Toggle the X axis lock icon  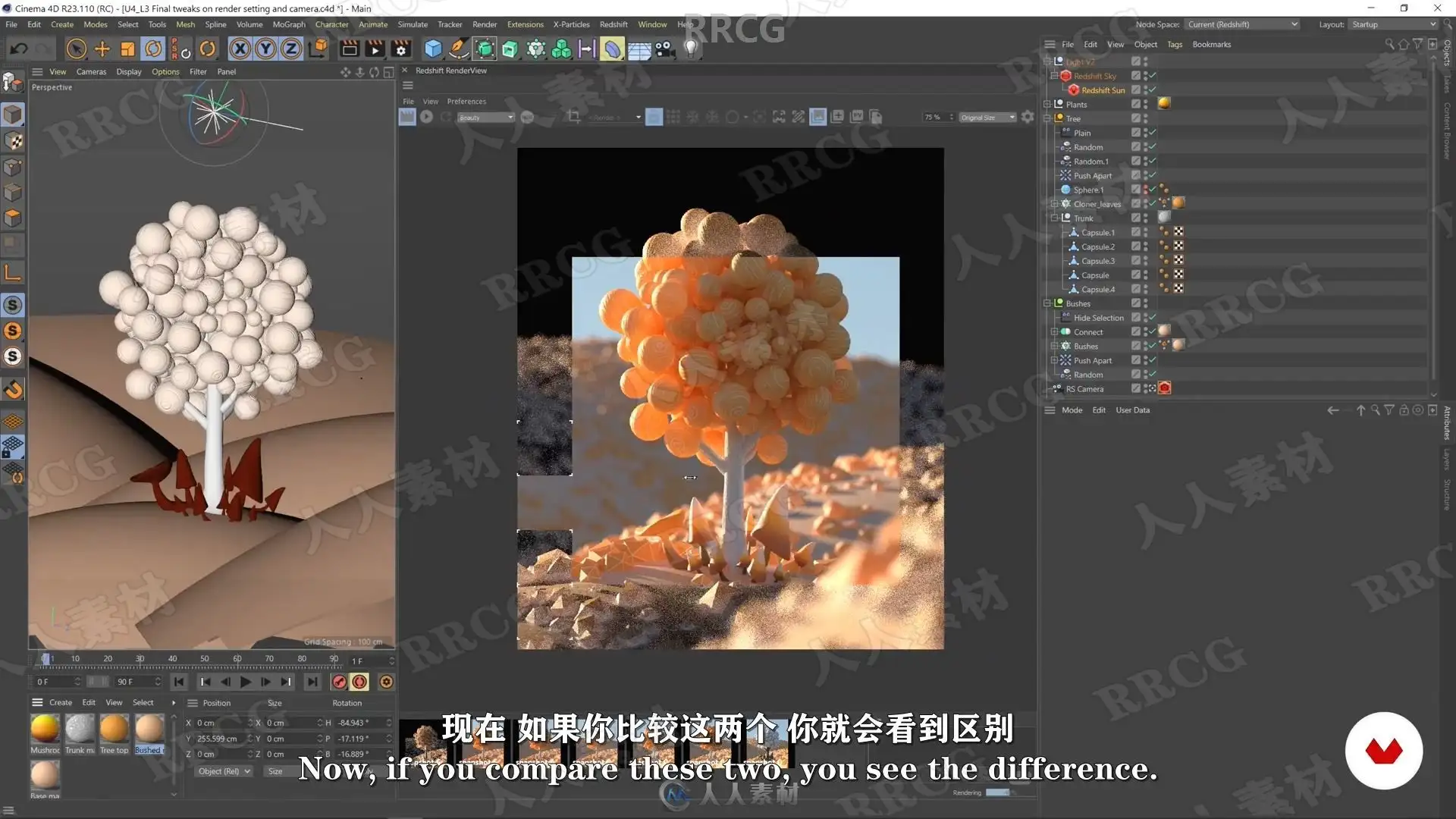click(x=240, y=49)
